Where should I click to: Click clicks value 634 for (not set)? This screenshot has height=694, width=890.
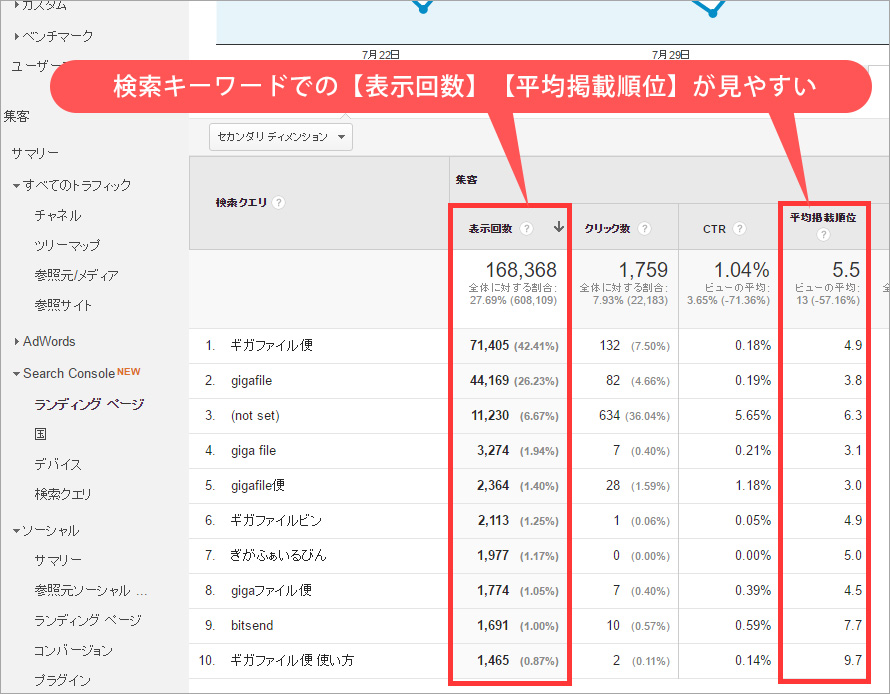609,415
